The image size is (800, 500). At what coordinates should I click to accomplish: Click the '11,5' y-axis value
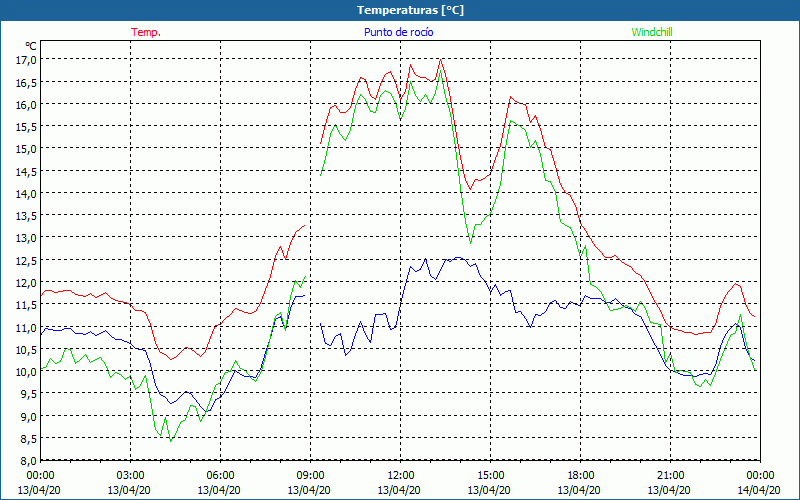pyautogui.click(x=27, y=305)
